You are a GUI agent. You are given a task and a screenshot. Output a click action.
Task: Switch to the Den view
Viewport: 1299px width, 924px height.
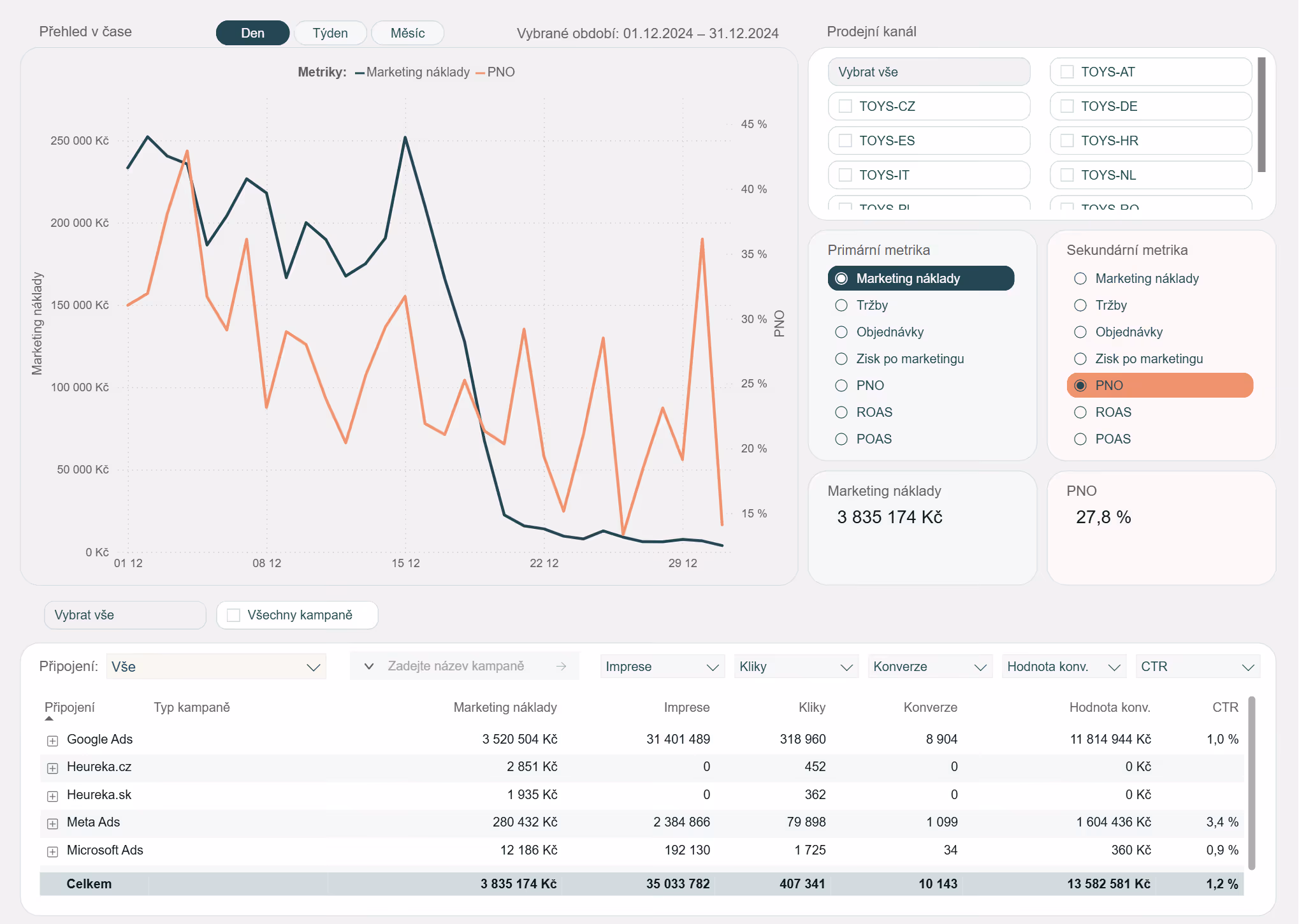pyautogui.click(x=252, y=33)
